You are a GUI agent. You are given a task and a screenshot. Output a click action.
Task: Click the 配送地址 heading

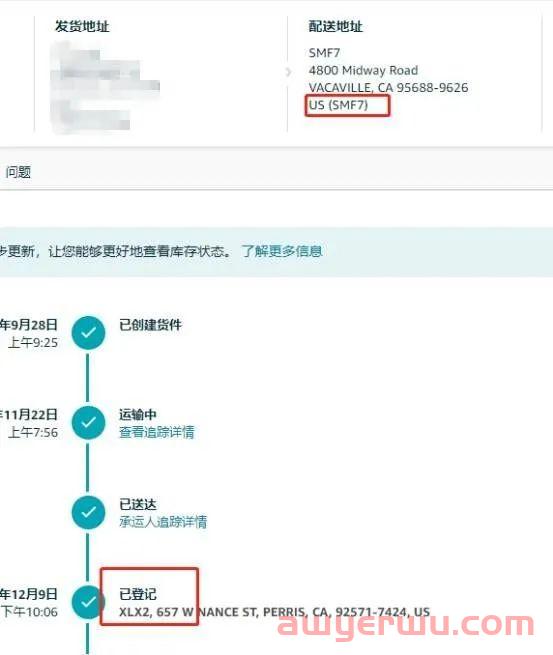[335, 26]
